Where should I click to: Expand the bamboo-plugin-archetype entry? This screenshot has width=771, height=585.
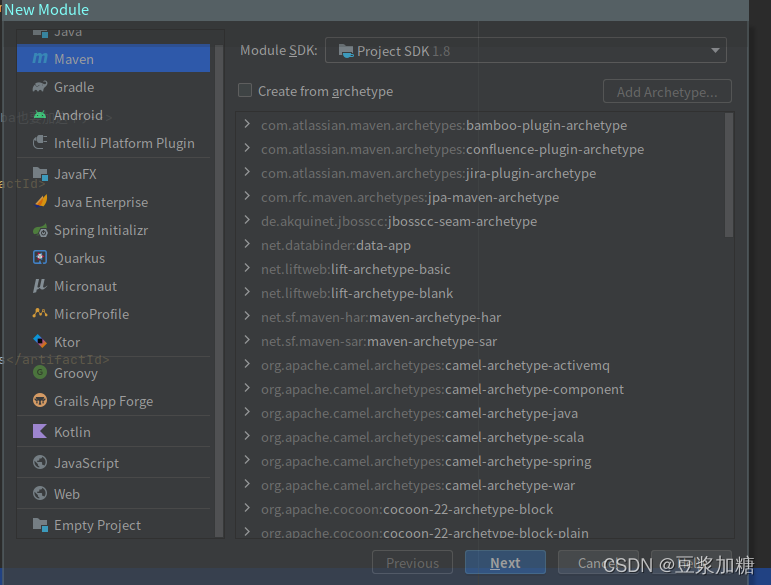coord(247,124)
